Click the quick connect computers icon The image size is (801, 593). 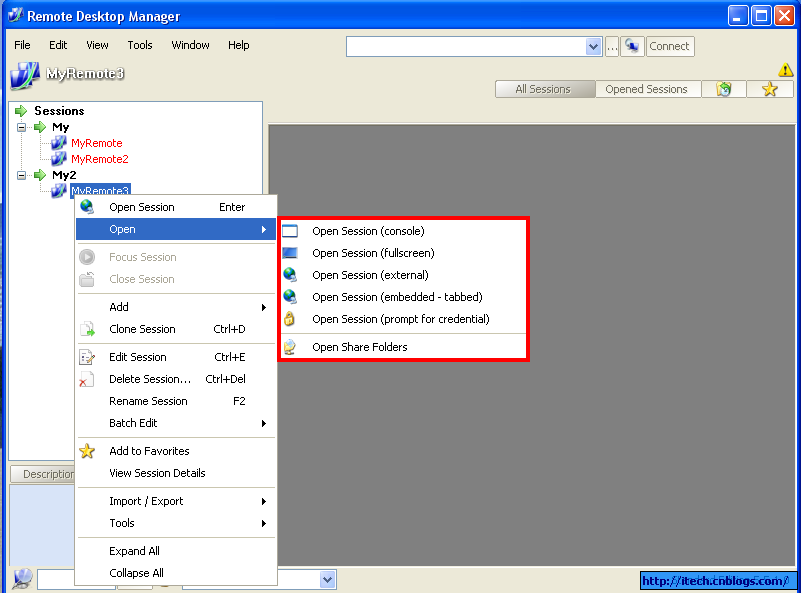pyautogui.click(x=632, y=46)
